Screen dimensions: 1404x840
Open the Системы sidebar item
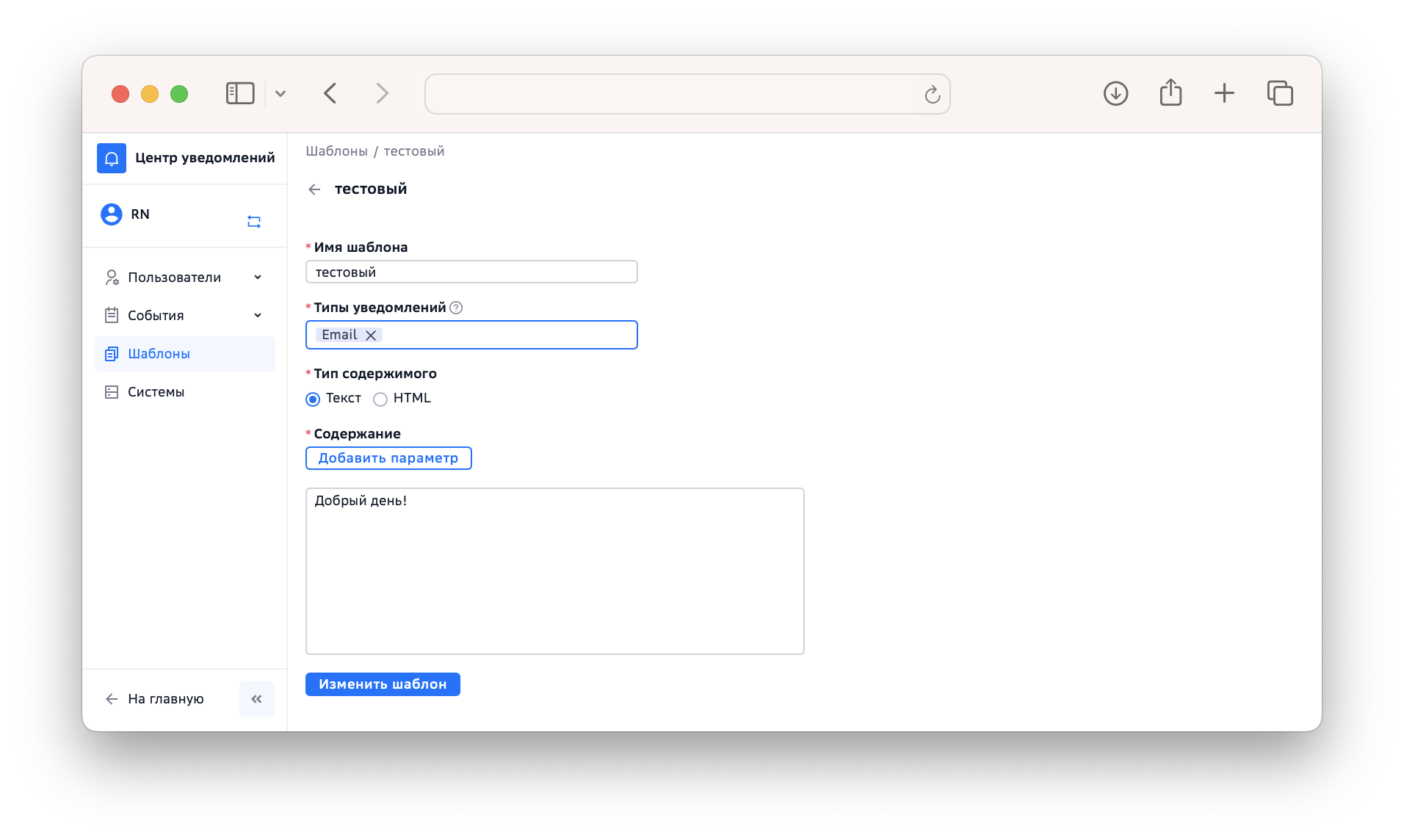tap(184, 392)
